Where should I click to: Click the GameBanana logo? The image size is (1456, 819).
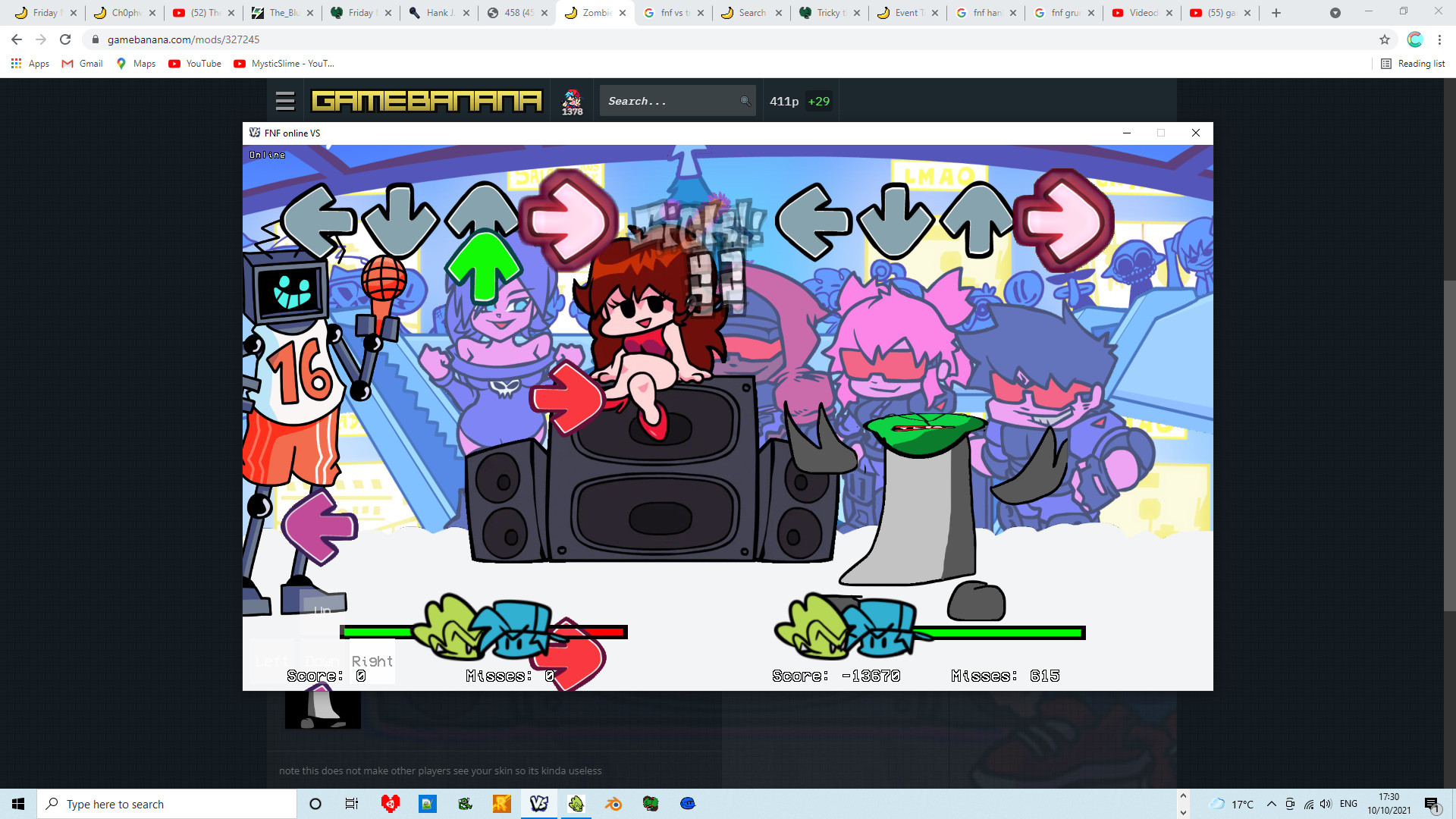[427, 101]
